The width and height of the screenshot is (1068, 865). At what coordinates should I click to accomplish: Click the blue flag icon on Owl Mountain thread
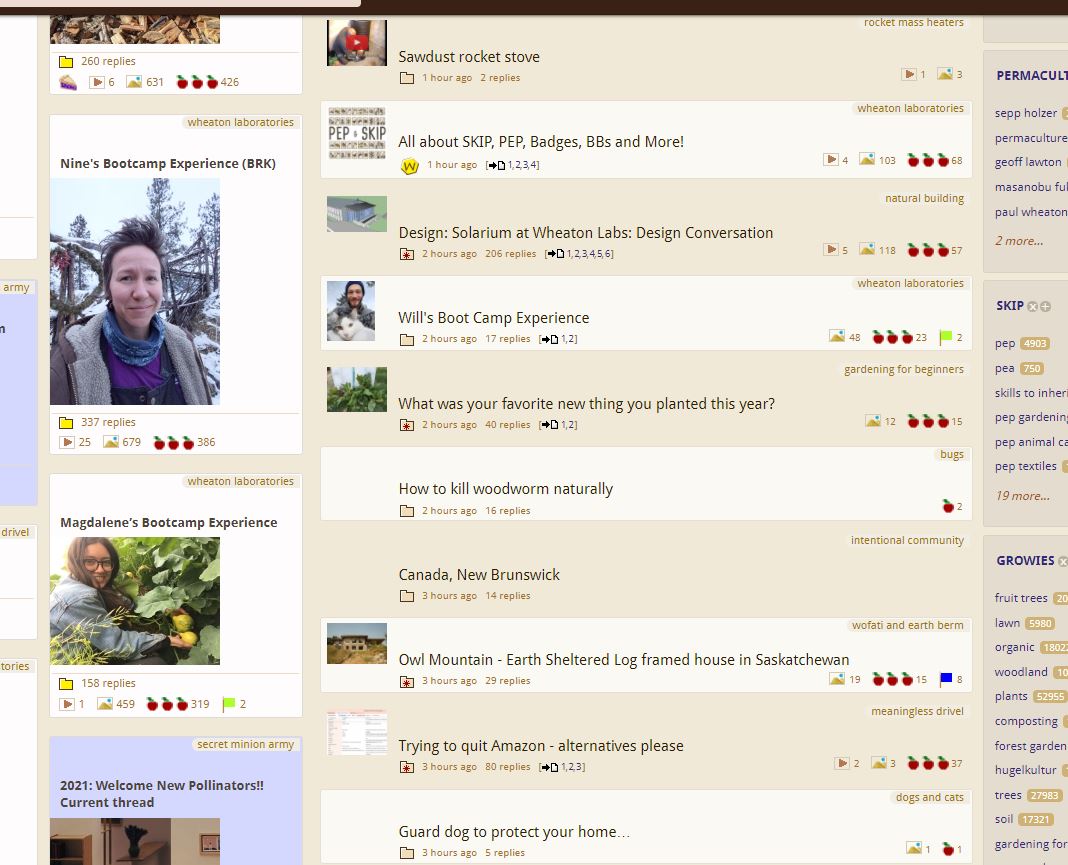click(x=946, y=680)
